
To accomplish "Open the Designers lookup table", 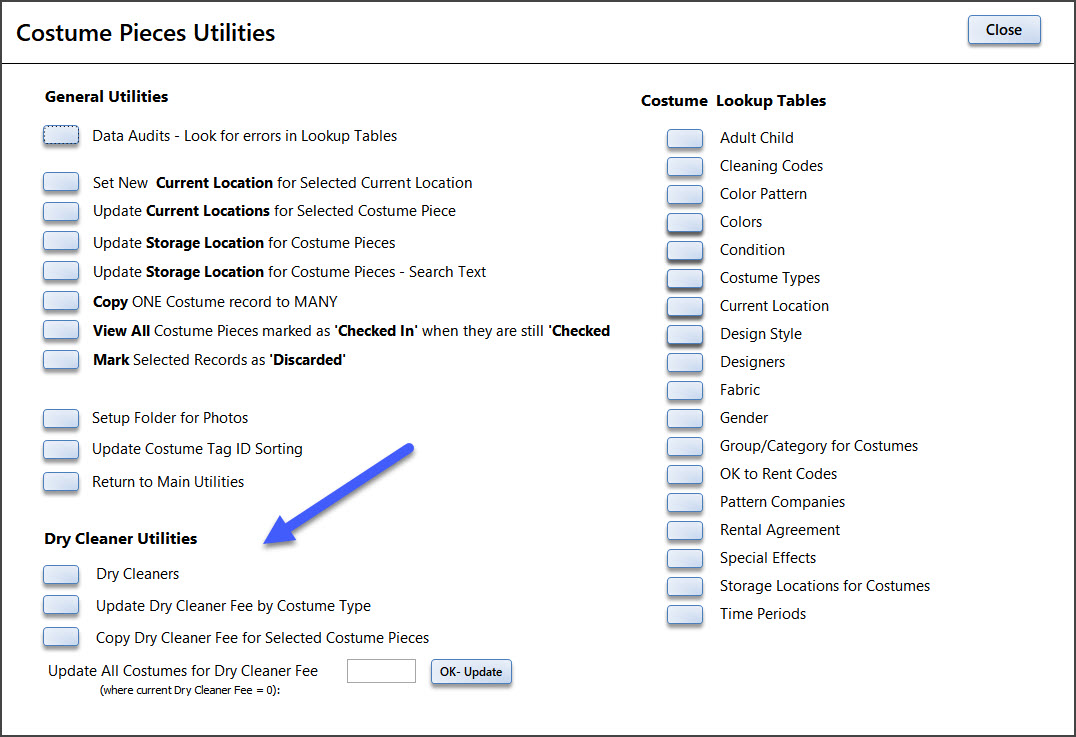I will click(x=685, y=362).
